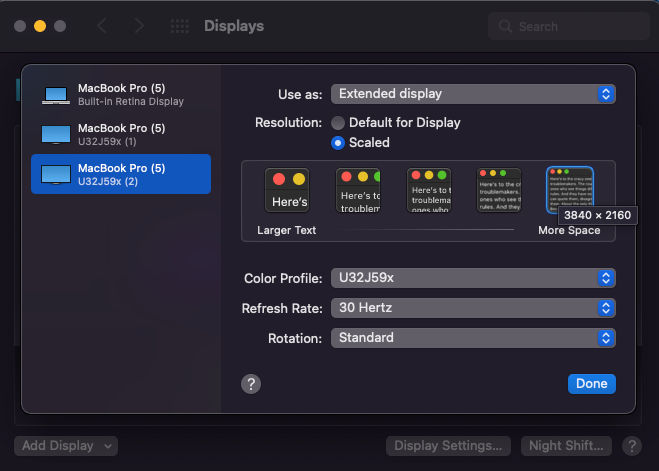Click the 3840 × 2160 resolution tooltip
Image resolution: width=659 pixels, height=471 pixels.
[x=597, y=215]
